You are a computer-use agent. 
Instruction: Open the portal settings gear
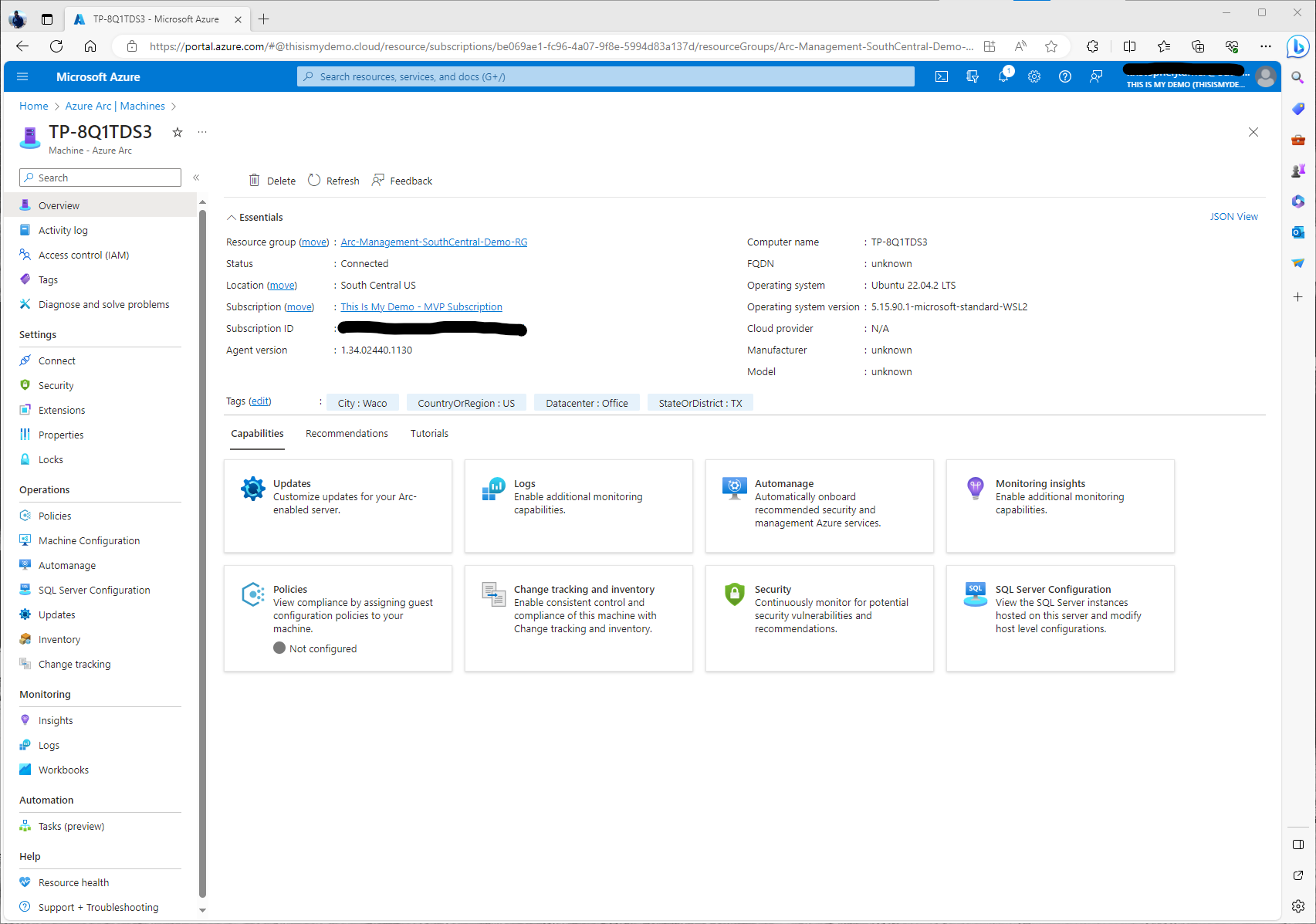pyautogui.click(x=1034, y=76)
